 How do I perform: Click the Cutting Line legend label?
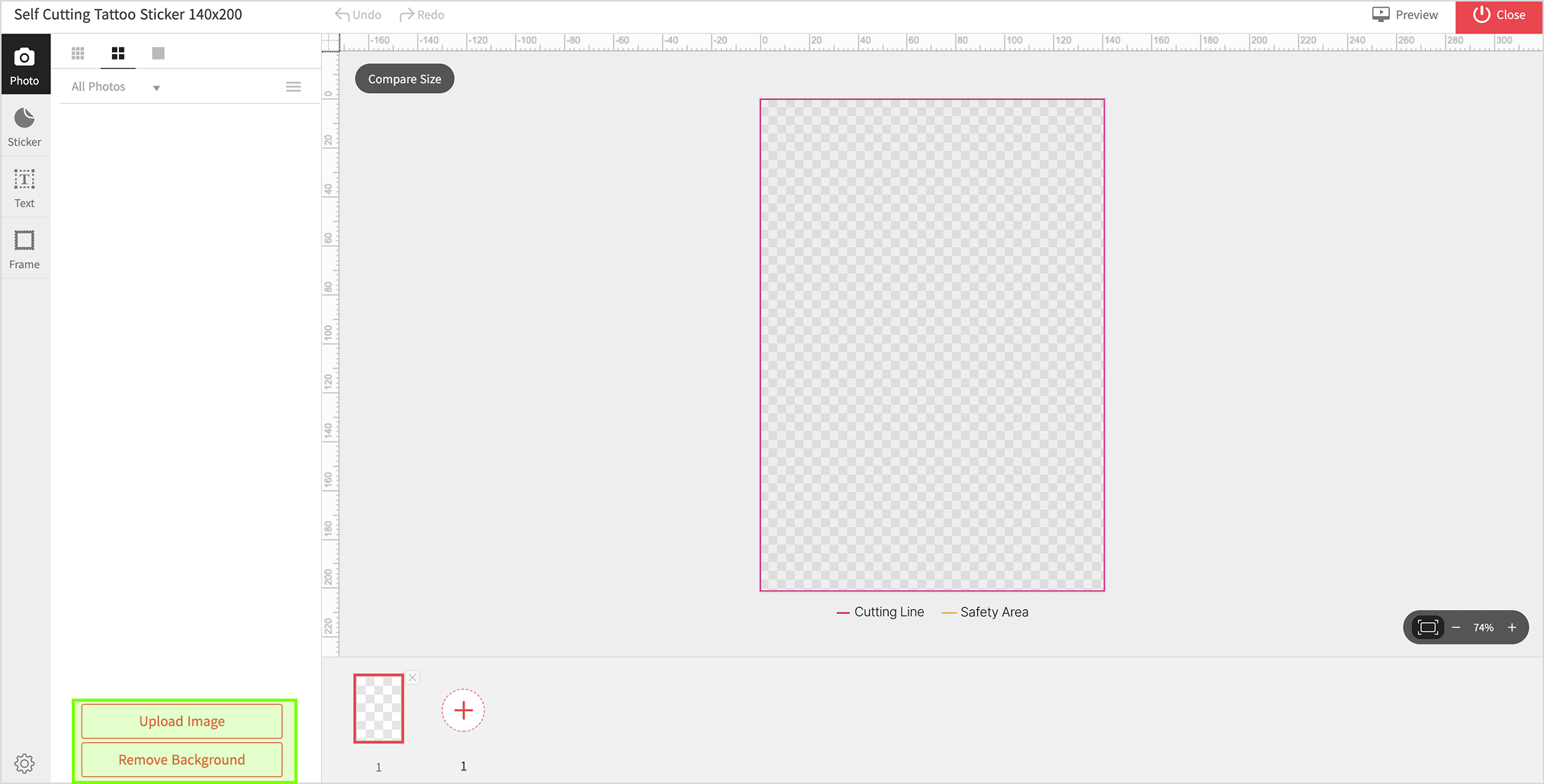pyautogui.click(x=889, y=612)
